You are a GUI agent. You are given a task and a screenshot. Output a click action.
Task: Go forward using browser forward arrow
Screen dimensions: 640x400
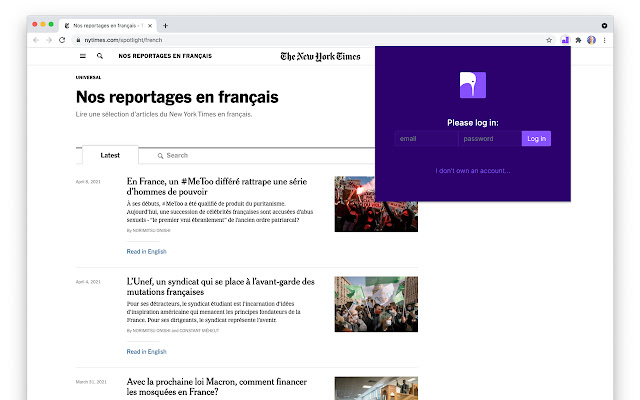[49, 40]
